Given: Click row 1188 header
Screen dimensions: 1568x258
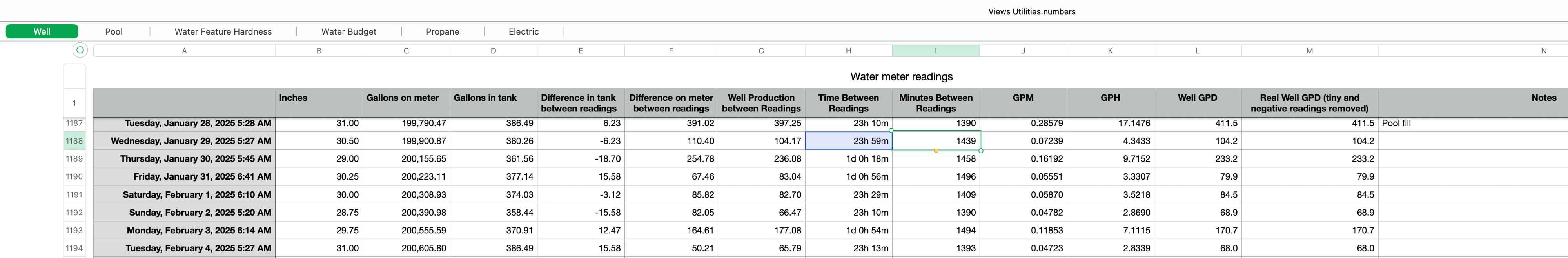Looking at the screenshot, I should (74, 141).
